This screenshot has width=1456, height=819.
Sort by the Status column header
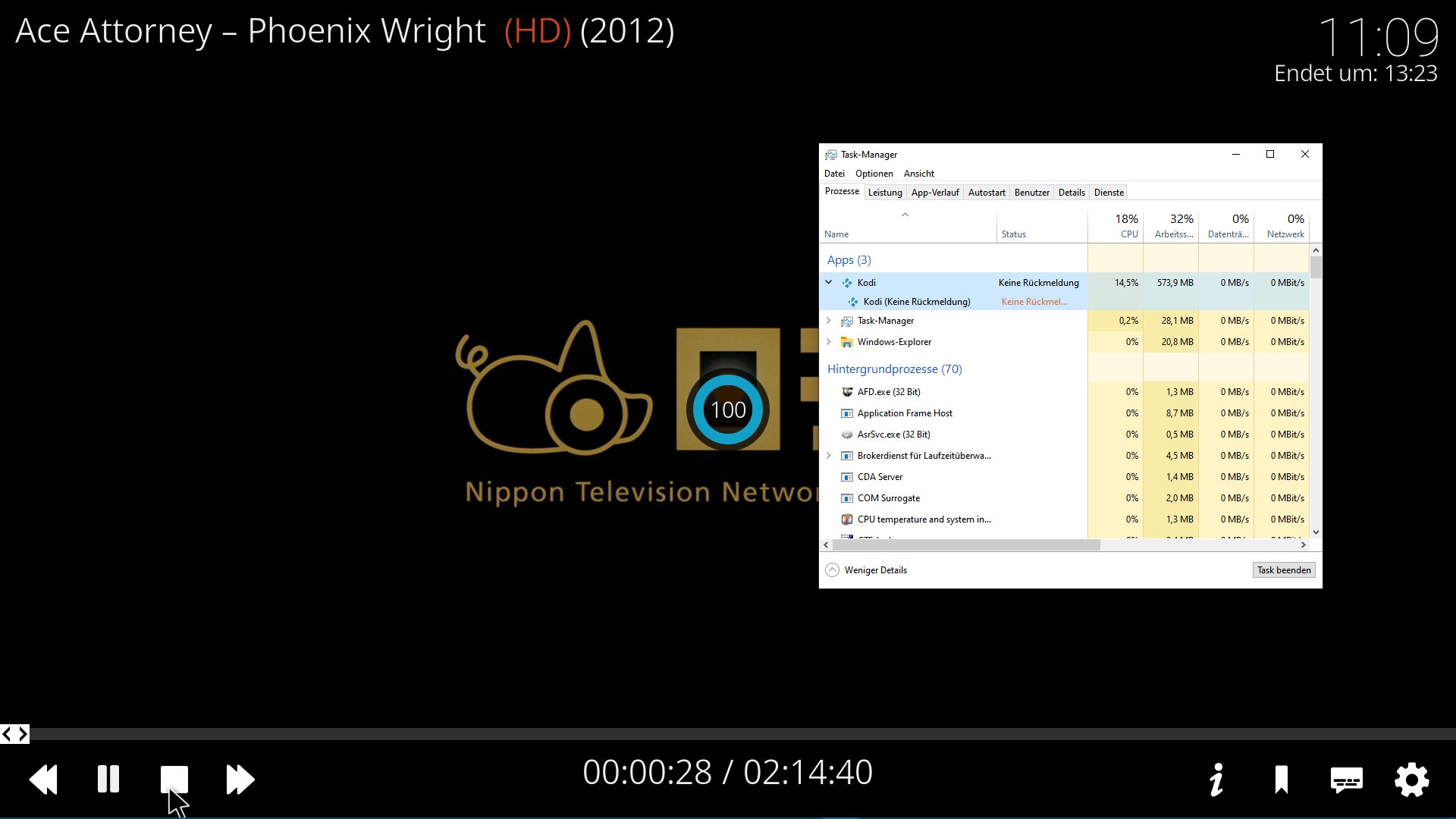click(1042, 227)
